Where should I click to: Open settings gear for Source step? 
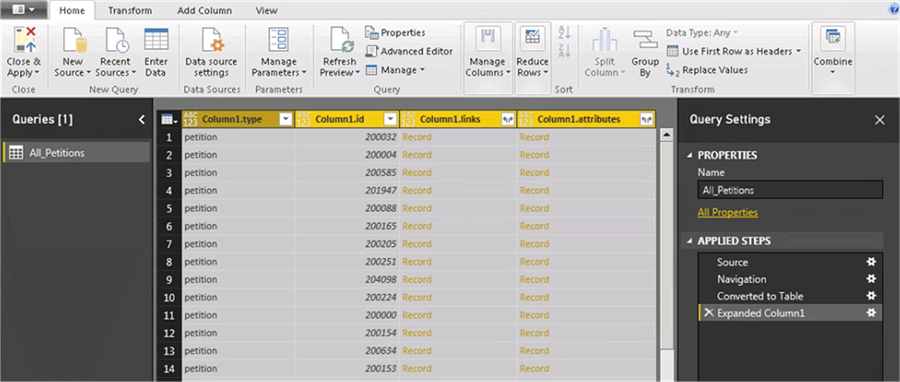tap(871, 262)
